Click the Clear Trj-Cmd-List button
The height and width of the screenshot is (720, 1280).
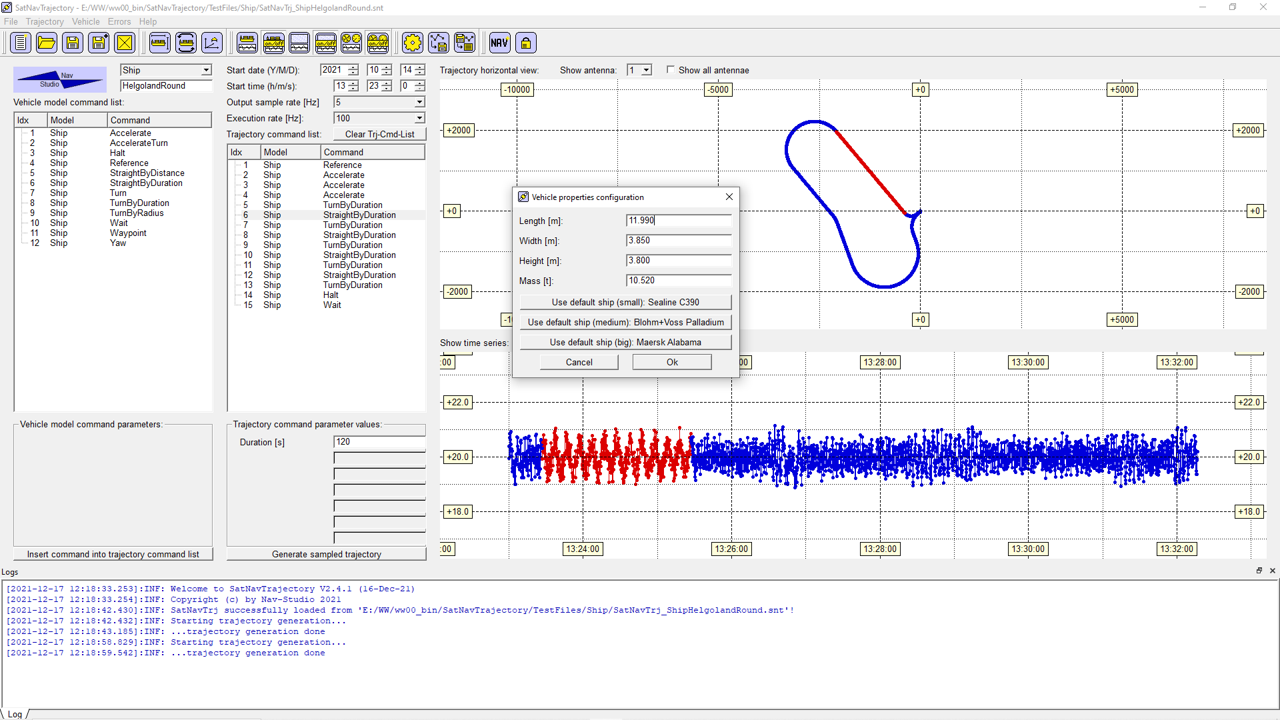coord(379,134)
